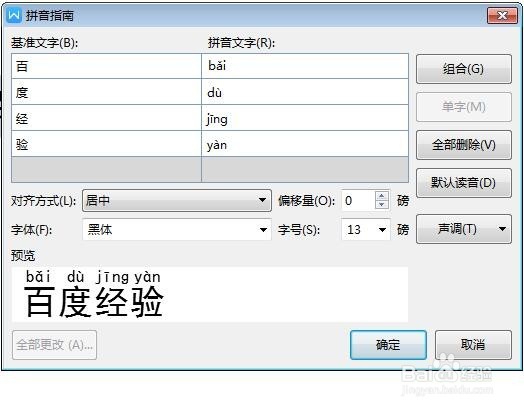Edit the pinyin cell yàn
The image size is (524, 409).
click(305, 144)
